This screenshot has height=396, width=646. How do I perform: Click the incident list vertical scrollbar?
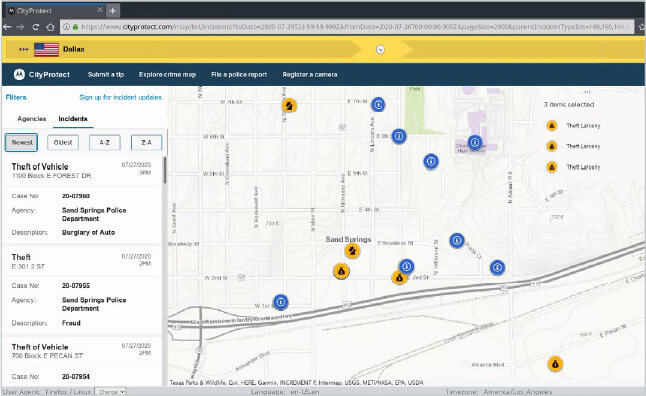pyautogui.click(x=165, y=170)
